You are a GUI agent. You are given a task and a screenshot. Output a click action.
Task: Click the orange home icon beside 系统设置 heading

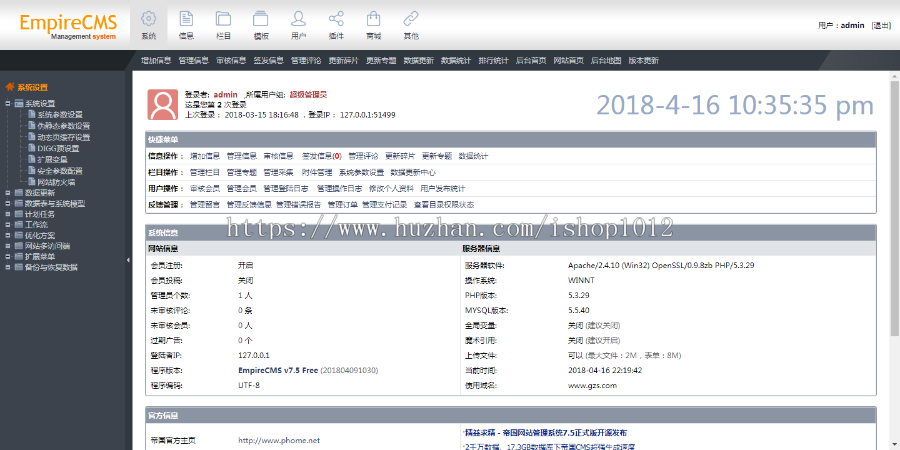pyautogui.click(x=9, y=87)
